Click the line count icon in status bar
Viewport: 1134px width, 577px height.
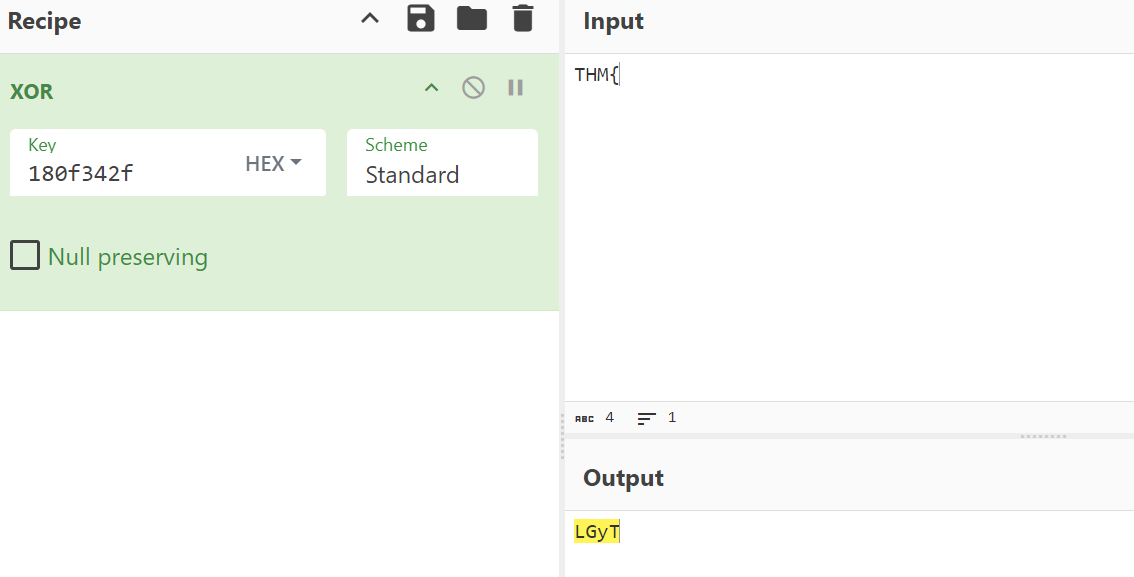(647, 418)
